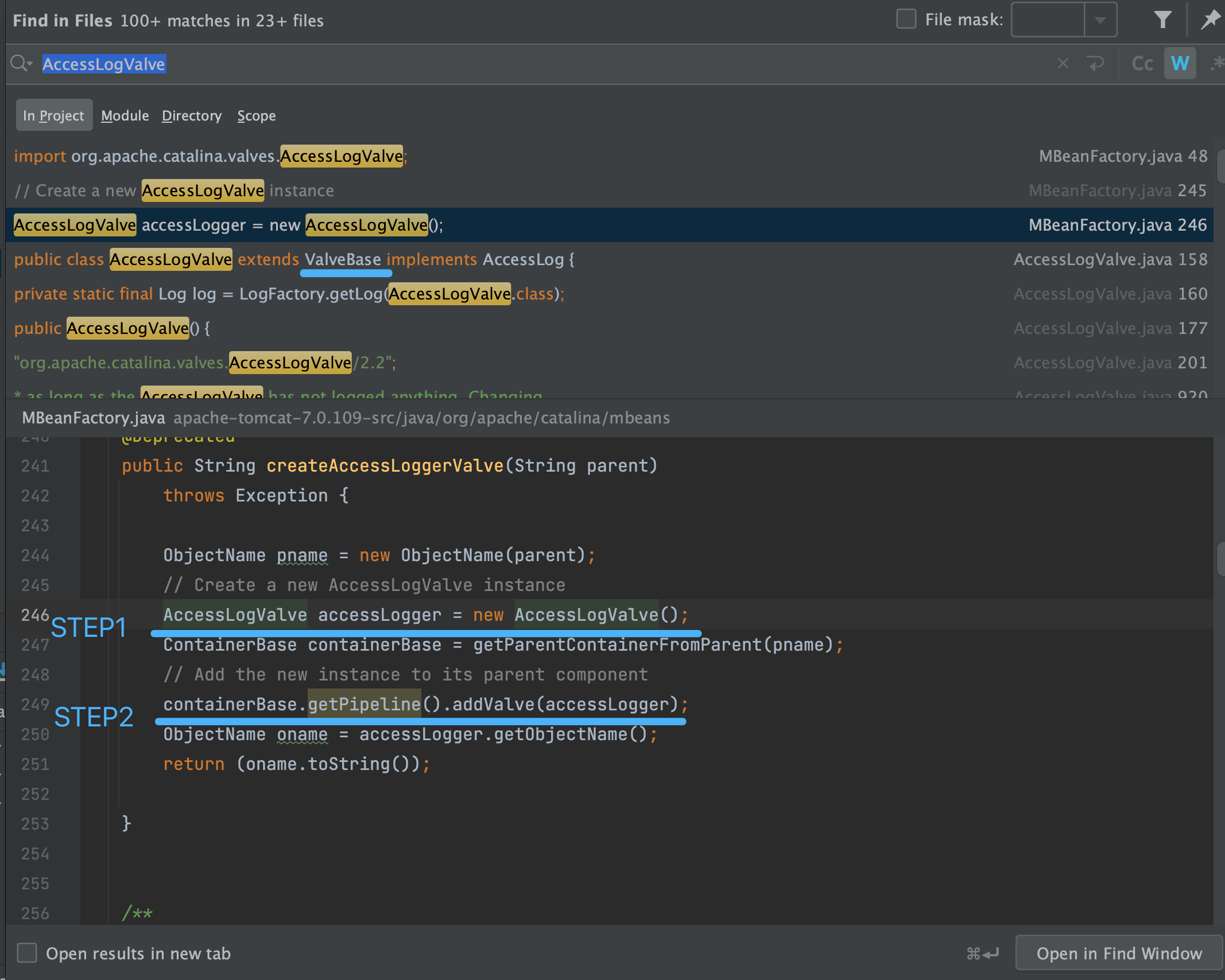Toggle the Regex search option
Viewport: 1225px width, 980px height.
click(x=1217, y=63)
